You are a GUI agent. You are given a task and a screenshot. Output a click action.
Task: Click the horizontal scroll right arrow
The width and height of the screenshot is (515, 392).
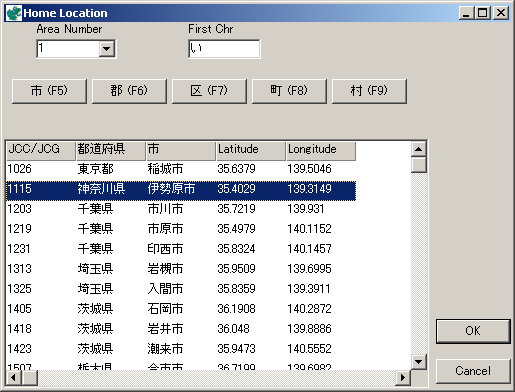[403, 377]
